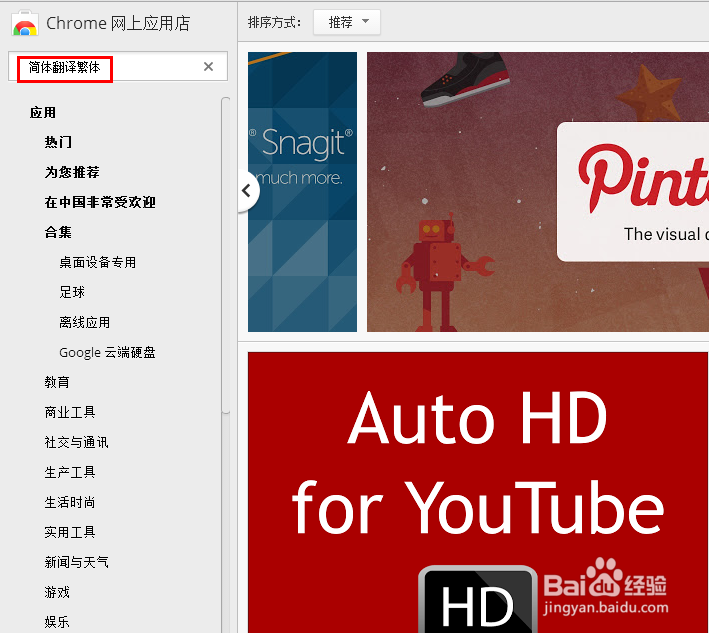Open 在中国非常受欢迎 section
Viewport: 709px width, 633px height.
pos(100,202)
